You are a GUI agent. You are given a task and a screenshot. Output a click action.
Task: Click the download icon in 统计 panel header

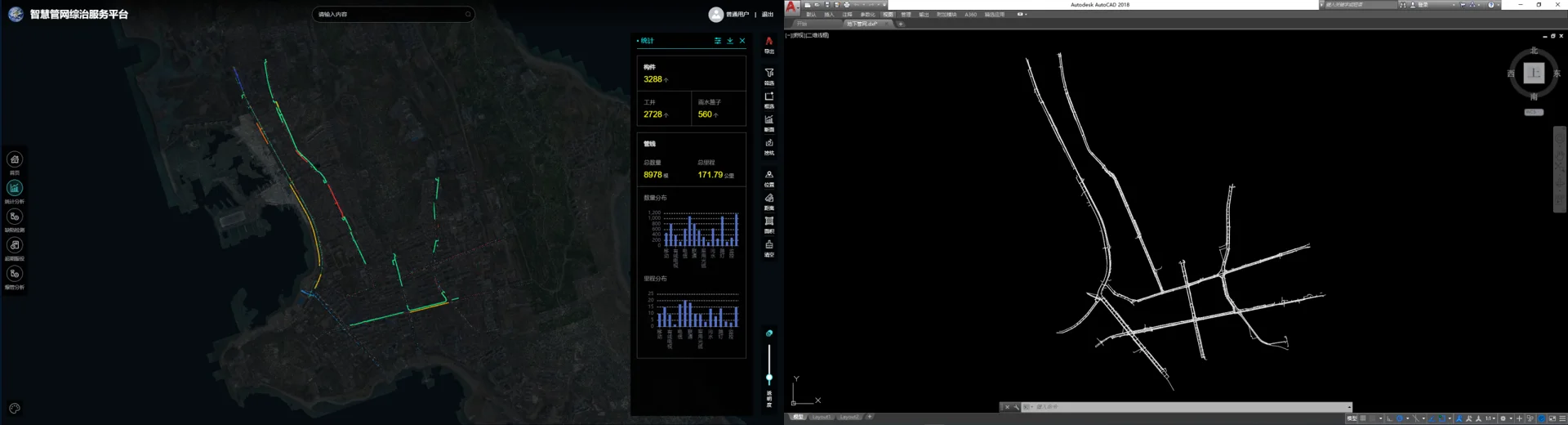730,40
